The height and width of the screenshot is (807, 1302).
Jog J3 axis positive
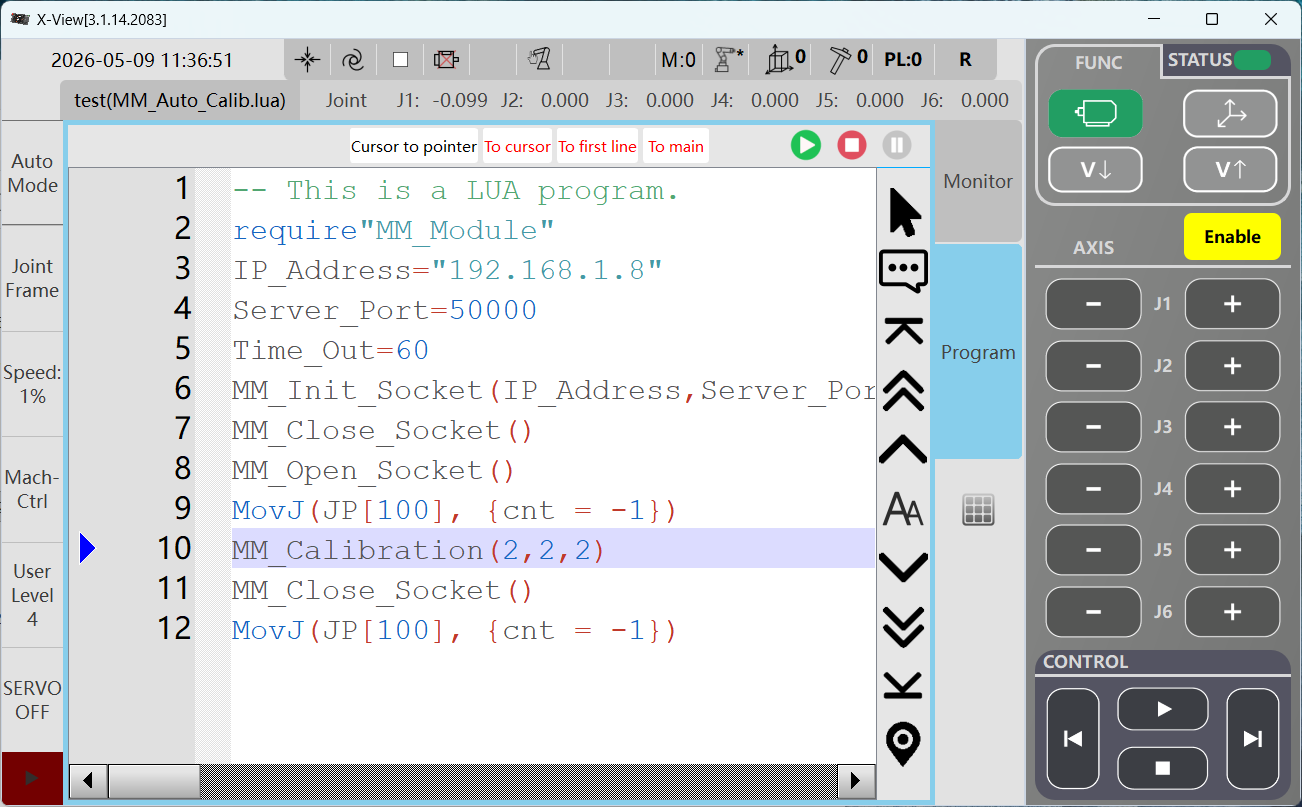click(1232, 427)
